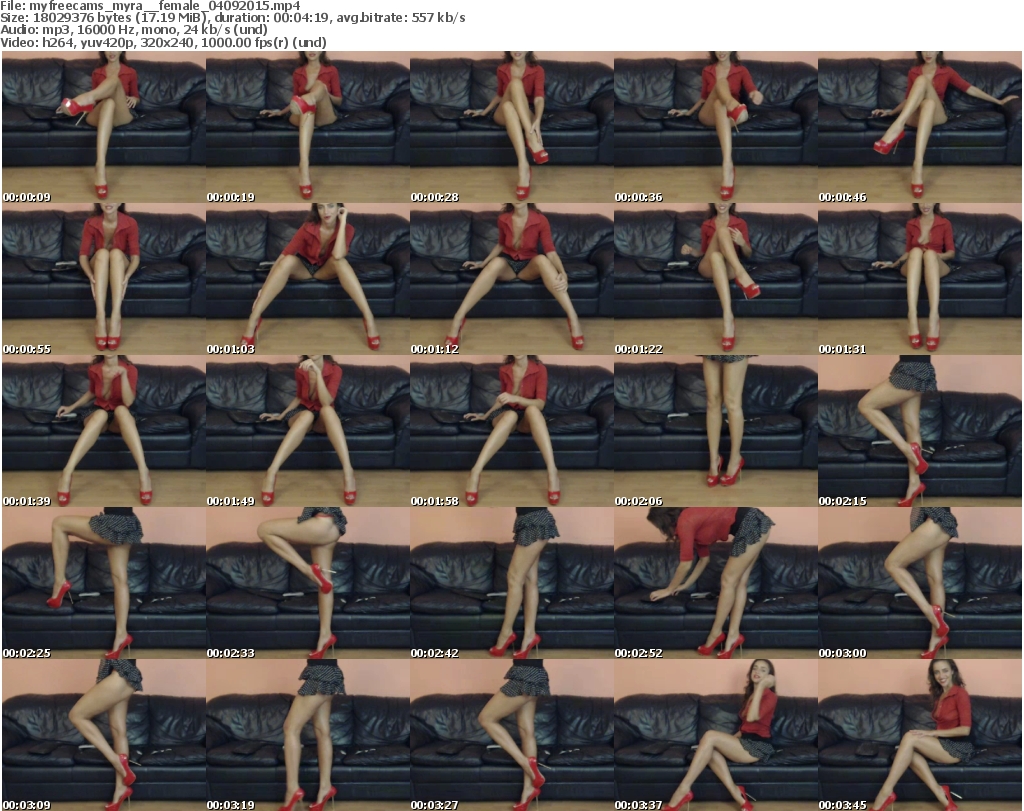Select the thumbnail timestamped 00:03:37

coord(716,735)
